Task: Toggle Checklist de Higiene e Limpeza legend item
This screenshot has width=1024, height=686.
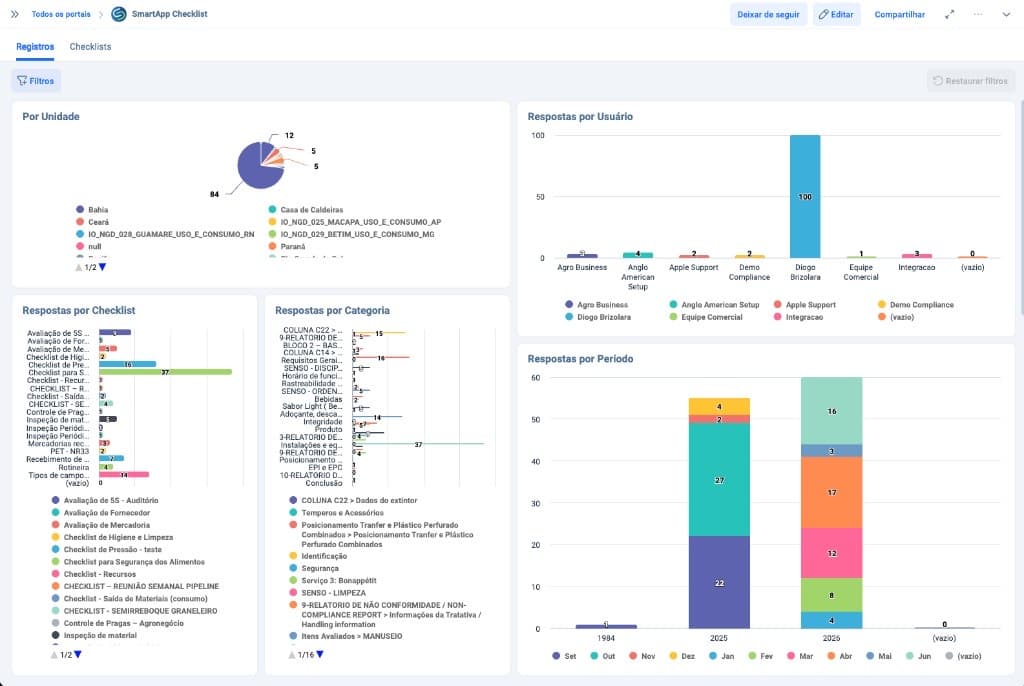Action: 112,537
